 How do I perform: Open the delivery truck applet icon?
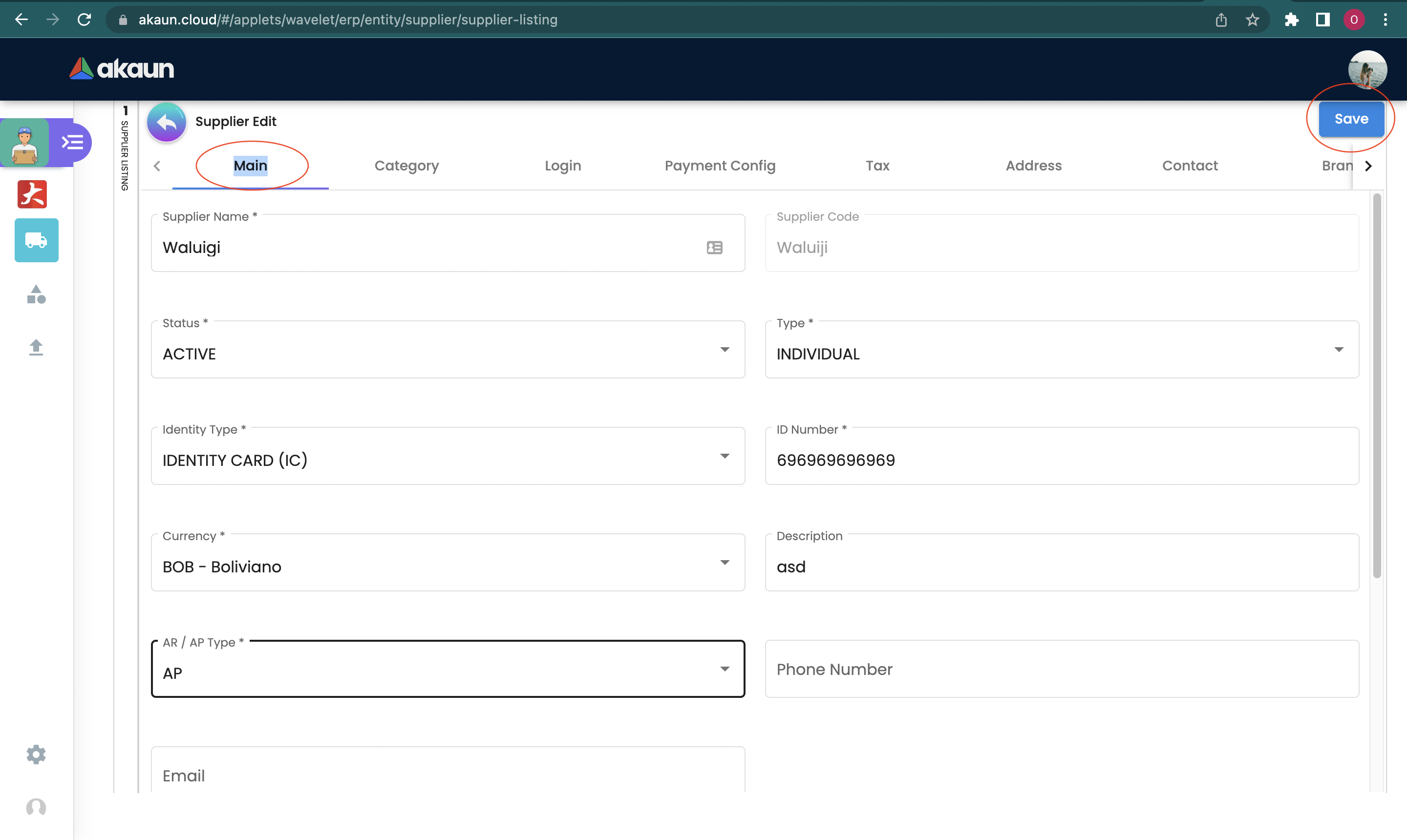(36, 241)
